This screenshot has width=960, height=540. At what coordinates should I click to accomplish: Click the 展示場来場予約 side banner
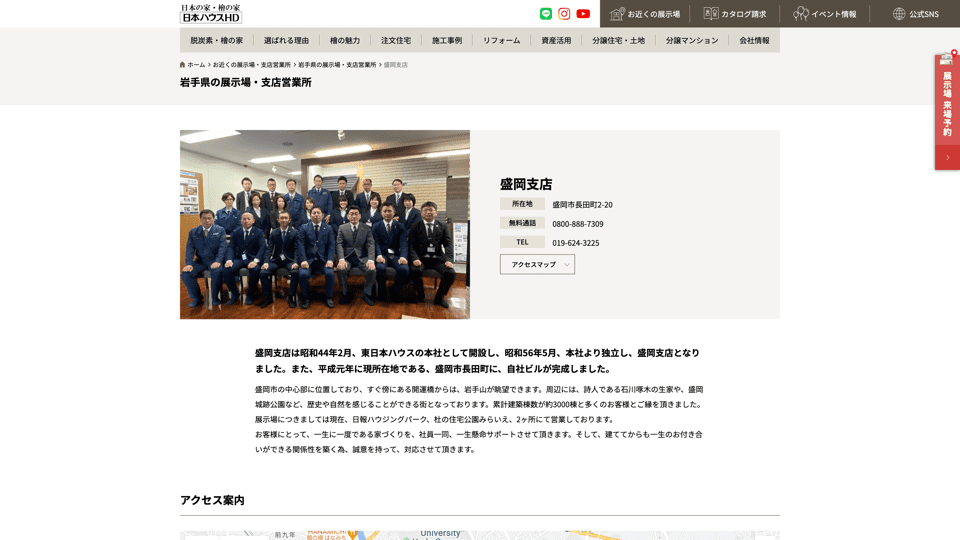[x=947, y=99]
